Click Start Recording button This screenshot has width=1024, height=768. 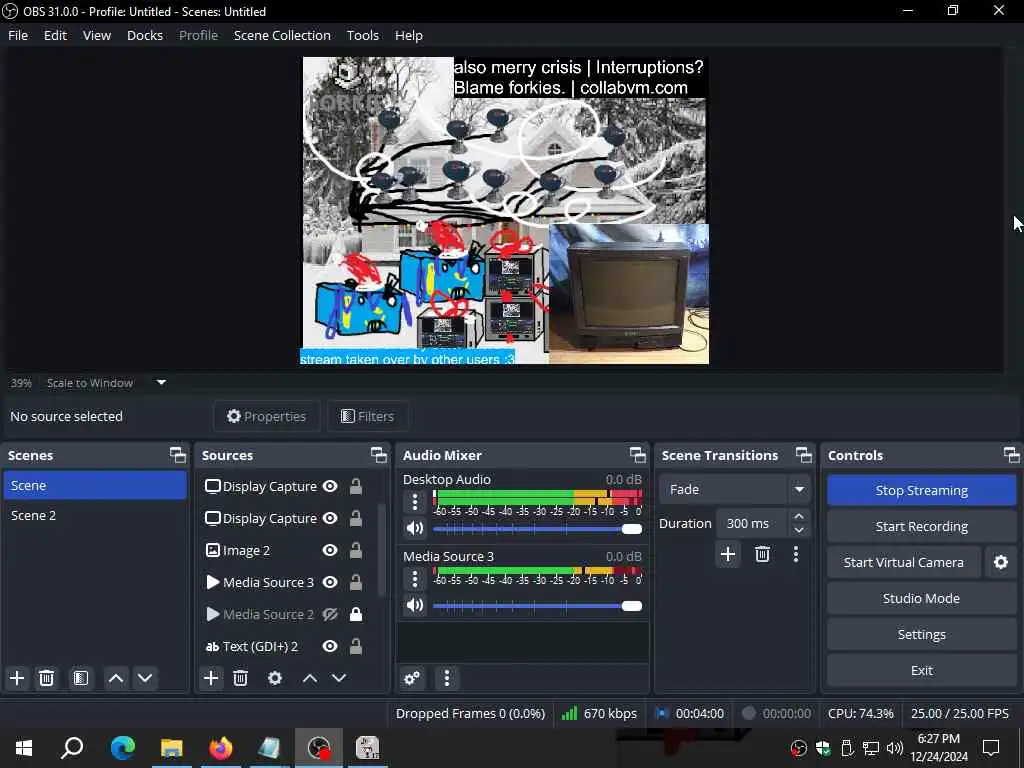tap(921, 526)
